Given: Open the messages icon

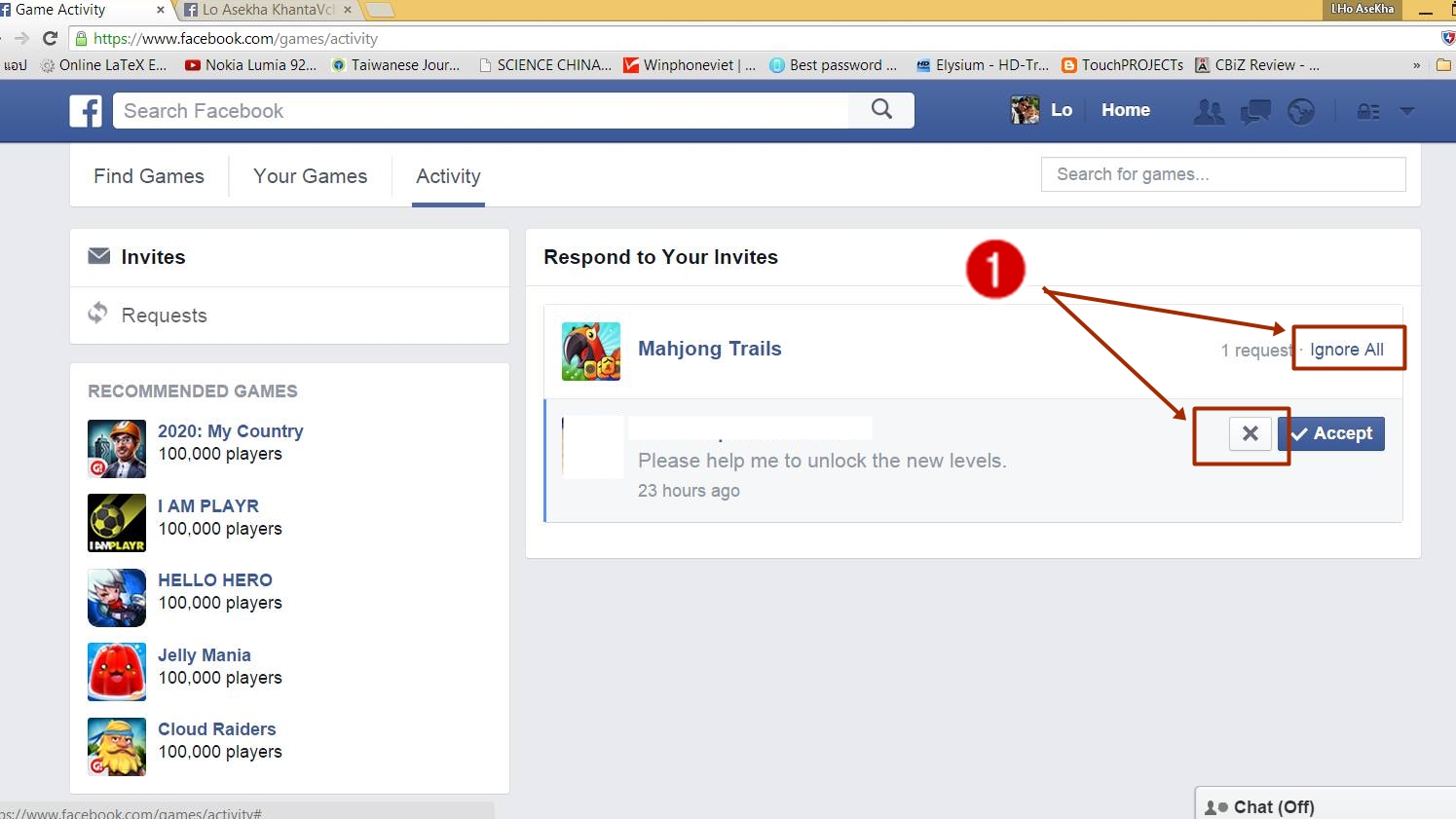Looking at the screenshot, I should click(1255, 111).
